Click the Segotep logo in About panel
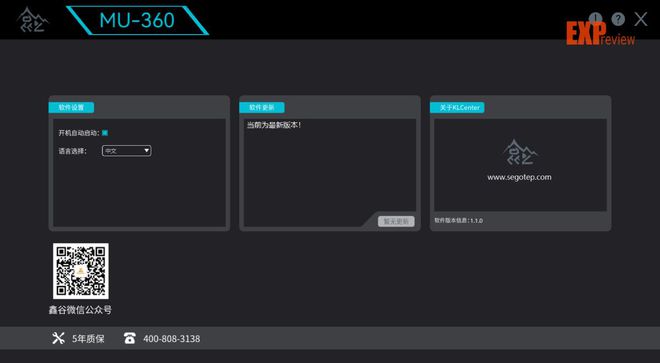The height and width of the screenshot is (363, 660). [x=520, y=152]
